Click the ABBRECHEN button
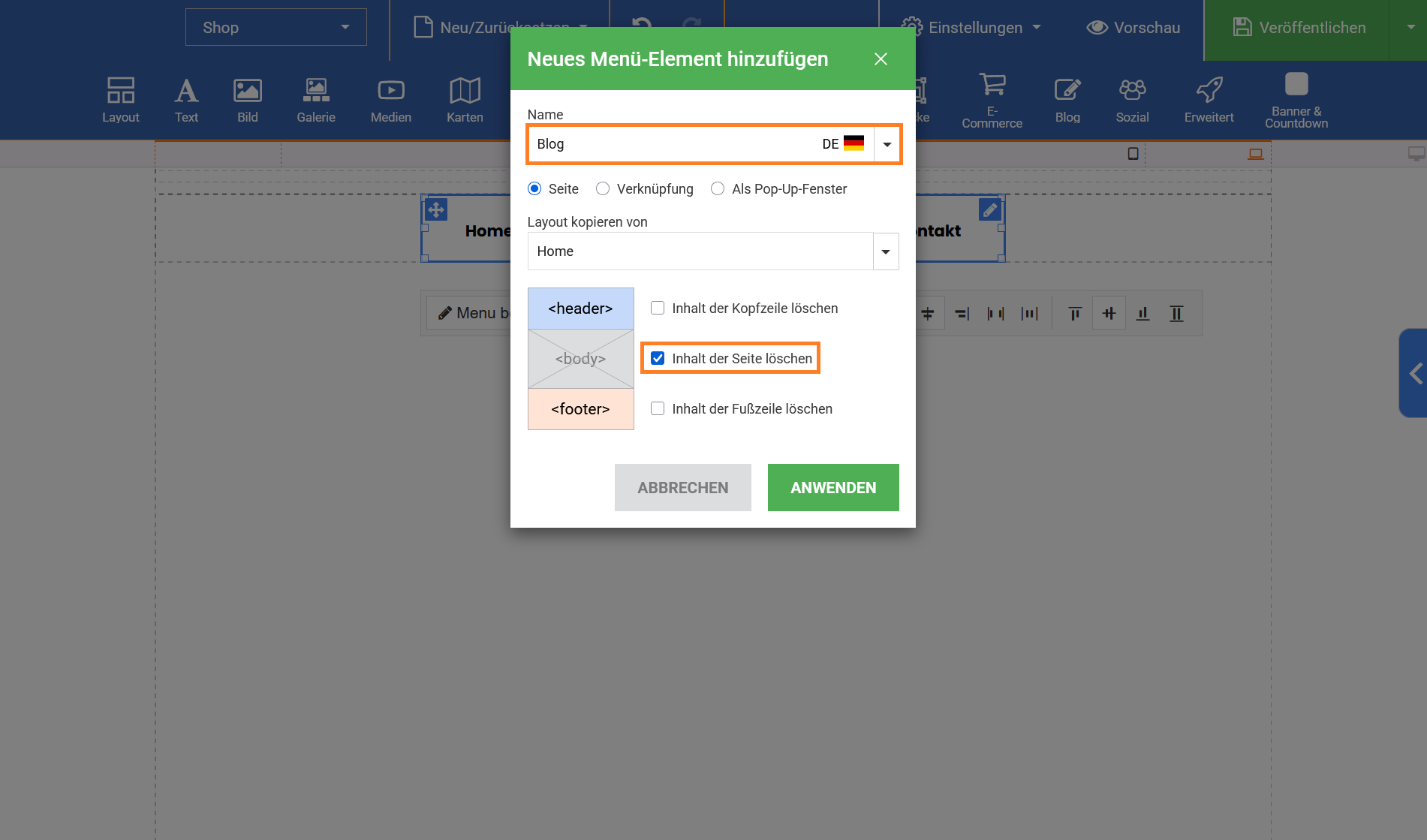This screenshot has height=840, width=1427. pos(682,488)
